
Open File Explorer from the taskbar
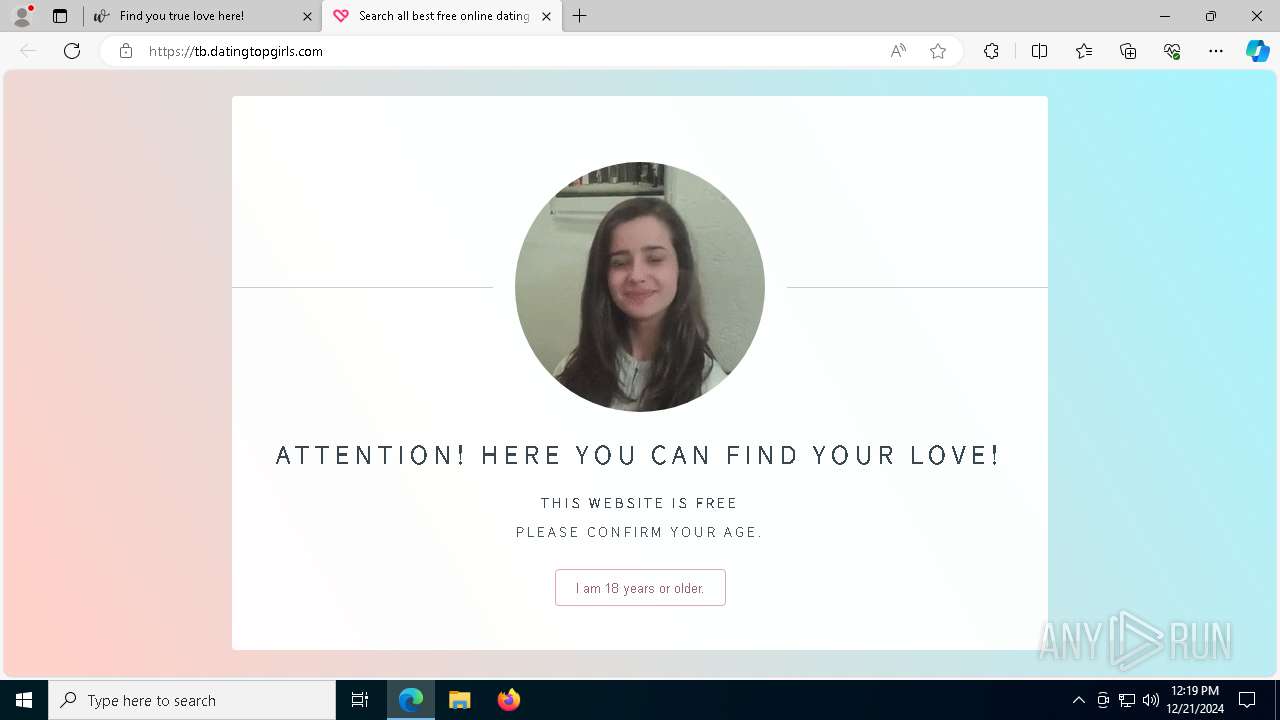tap(460, 700)
